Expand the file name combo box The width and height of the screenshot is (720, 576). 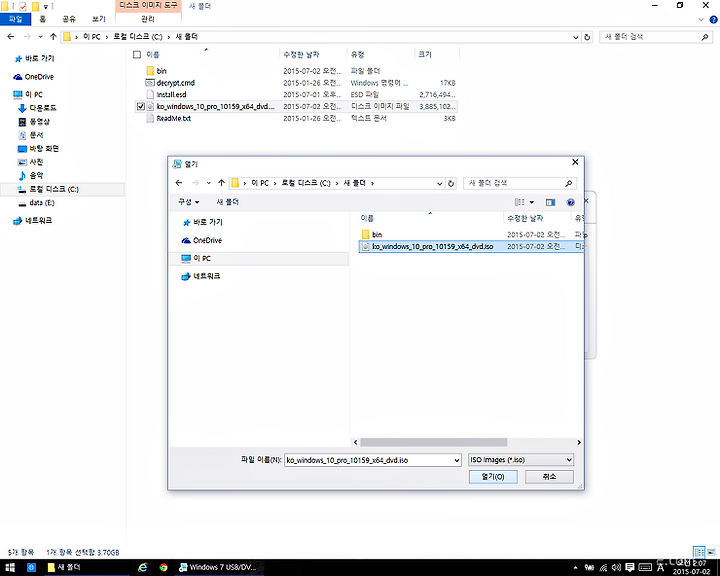tap(456, 460)
